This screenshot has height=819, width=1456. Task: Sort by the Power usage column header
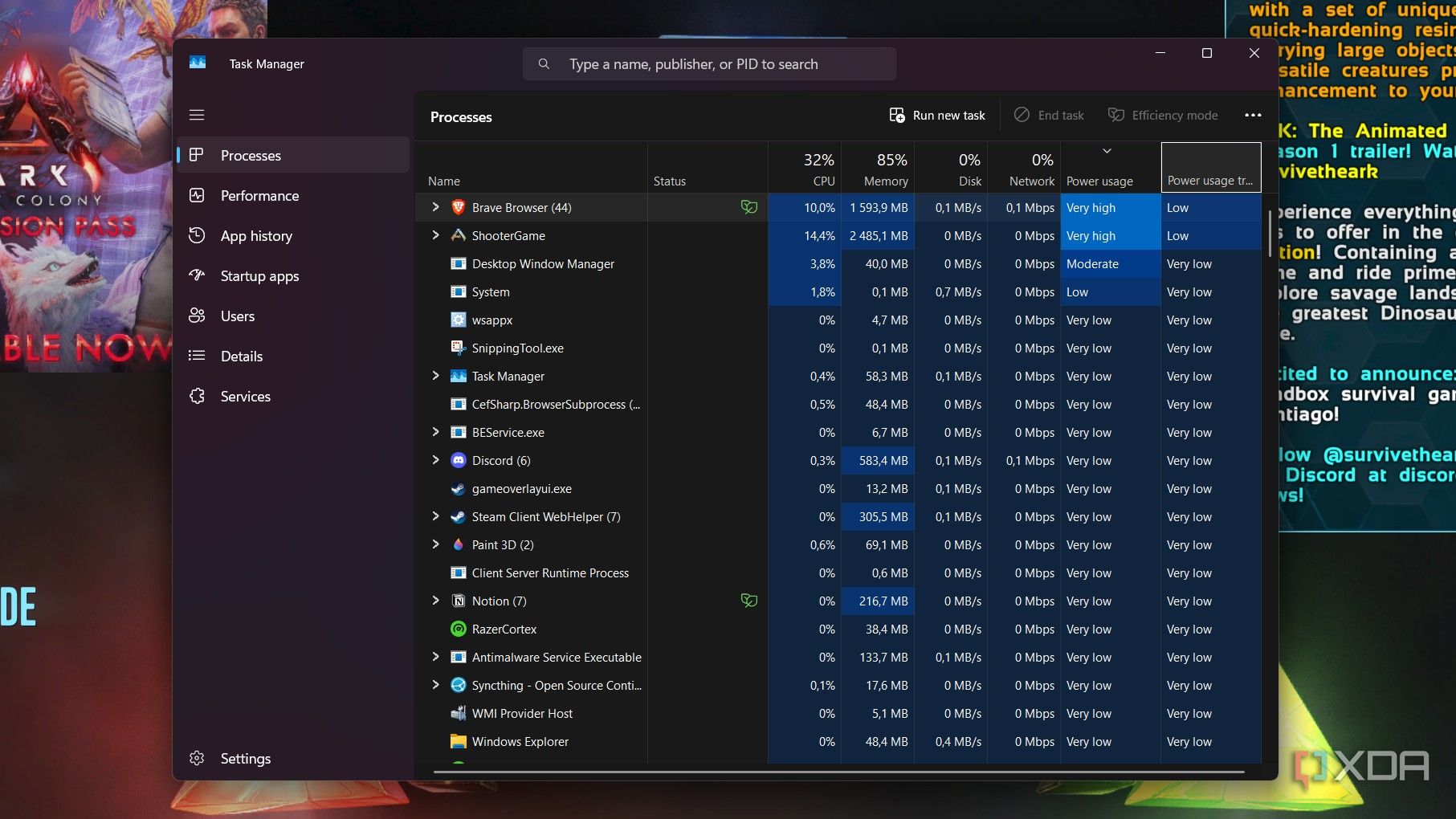(x=1110, y=168)
